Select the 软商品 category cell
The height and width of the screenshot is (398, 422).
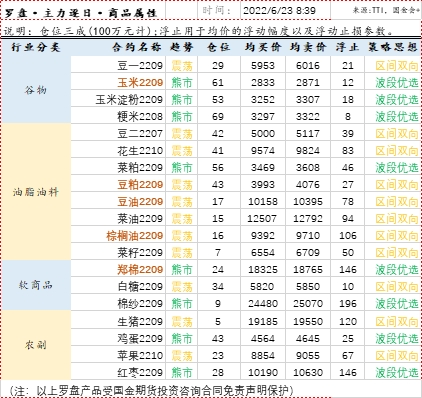pos(36,285)
